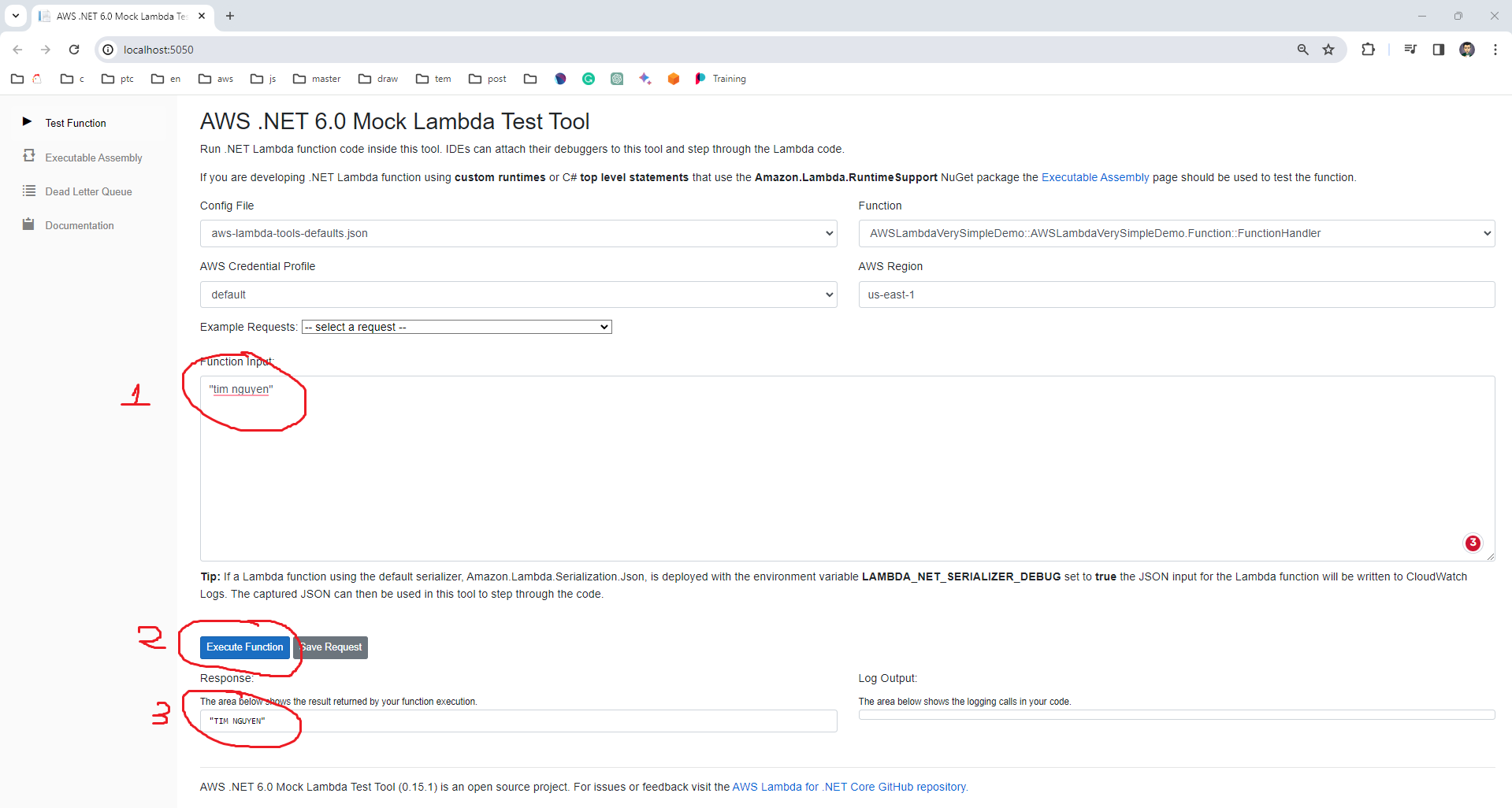This screenshot has height=808, width=1512.
Task: Open the js bookmark folder
Action: [263, 79]
